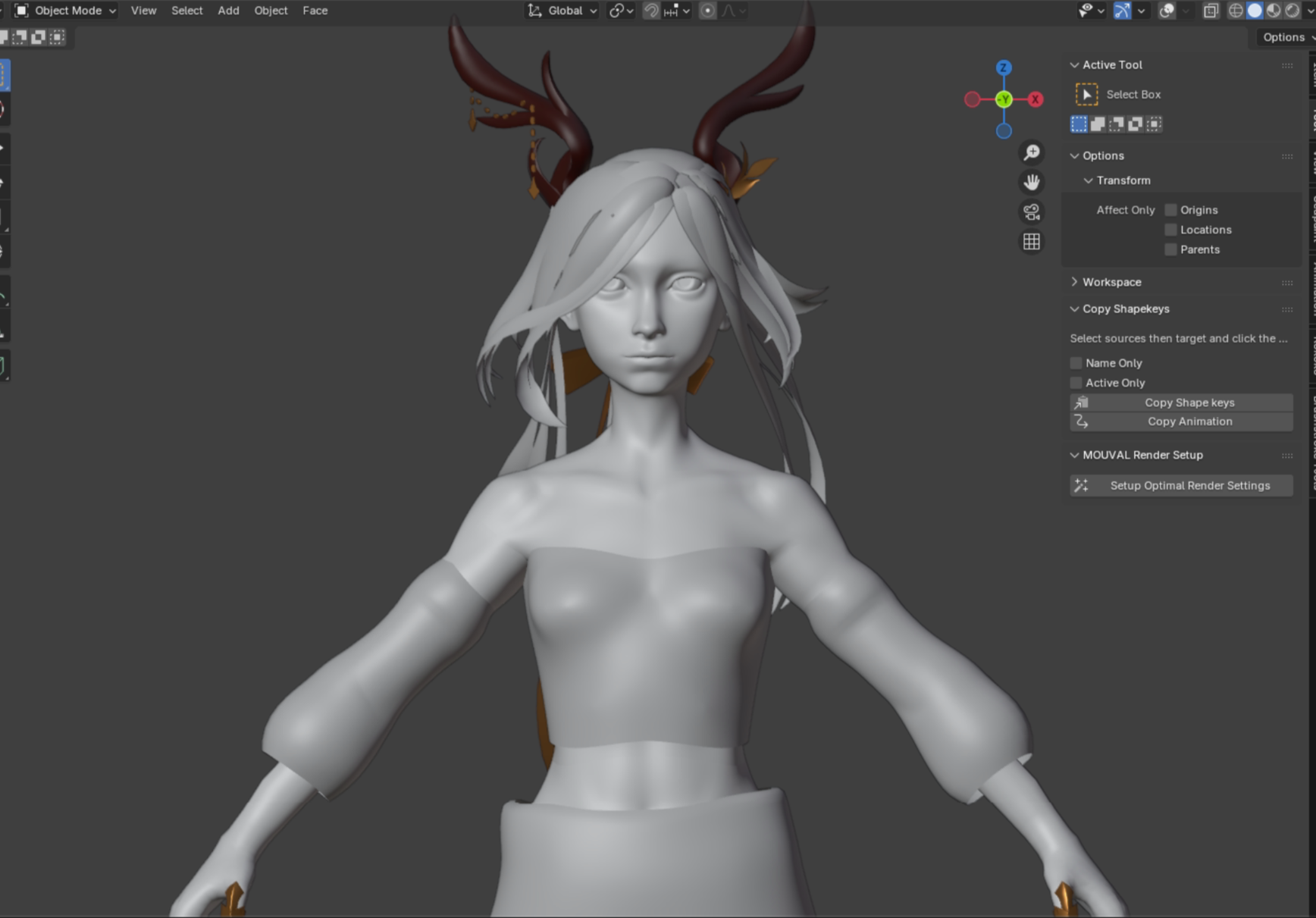1316x918 pixels.
Task: Open the Object menu
Action: pyautogui.click(x=271, y=11)
